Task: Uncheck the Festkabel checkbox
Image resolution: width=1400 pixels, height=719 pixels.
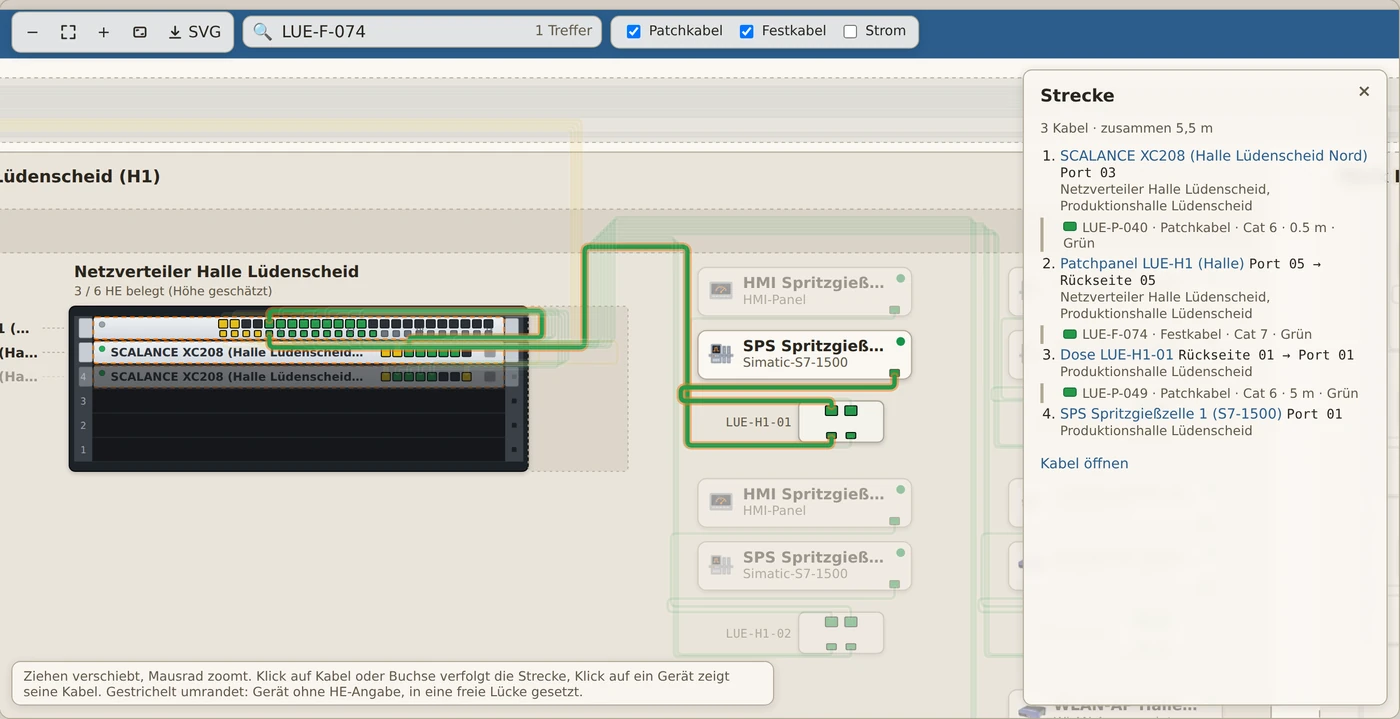Action: 746,32
